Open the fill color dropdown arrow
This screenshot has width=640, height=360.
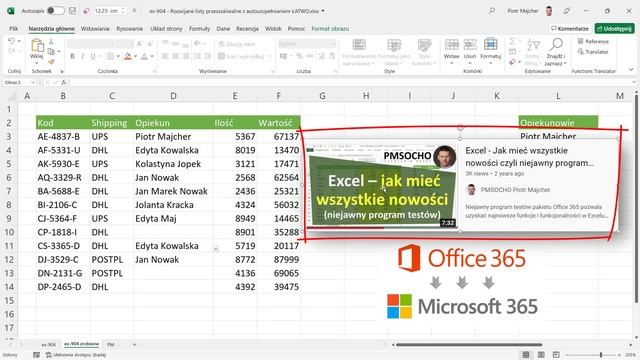click(x=136, y=56)
